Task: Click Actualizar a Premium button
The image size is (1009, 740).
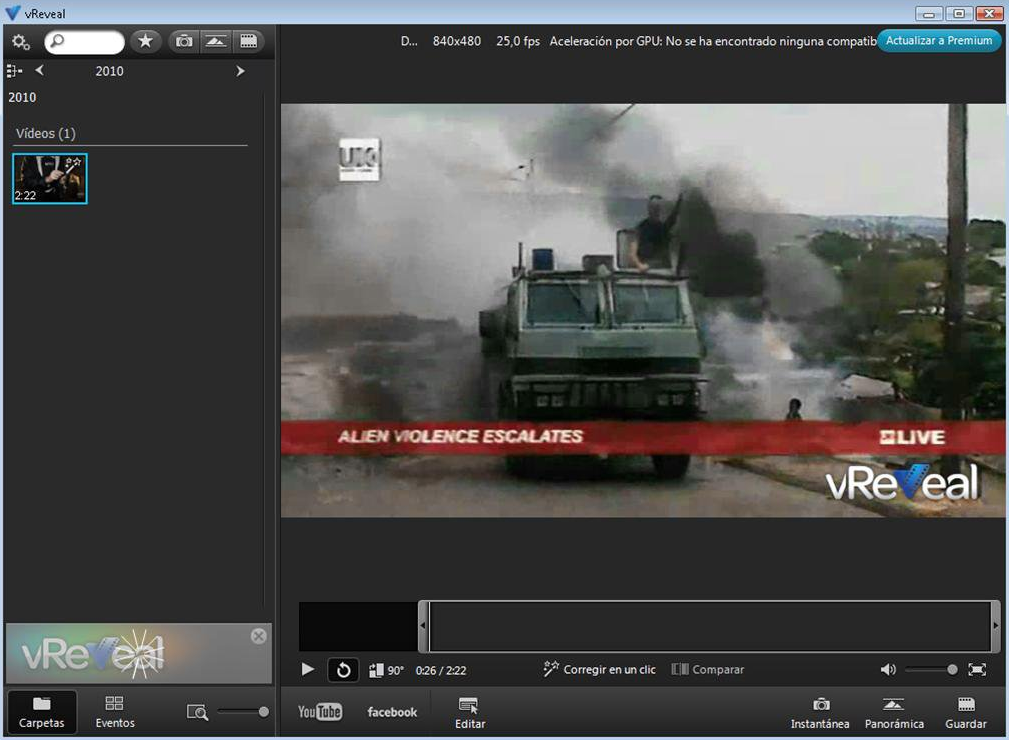Action: 939,41
